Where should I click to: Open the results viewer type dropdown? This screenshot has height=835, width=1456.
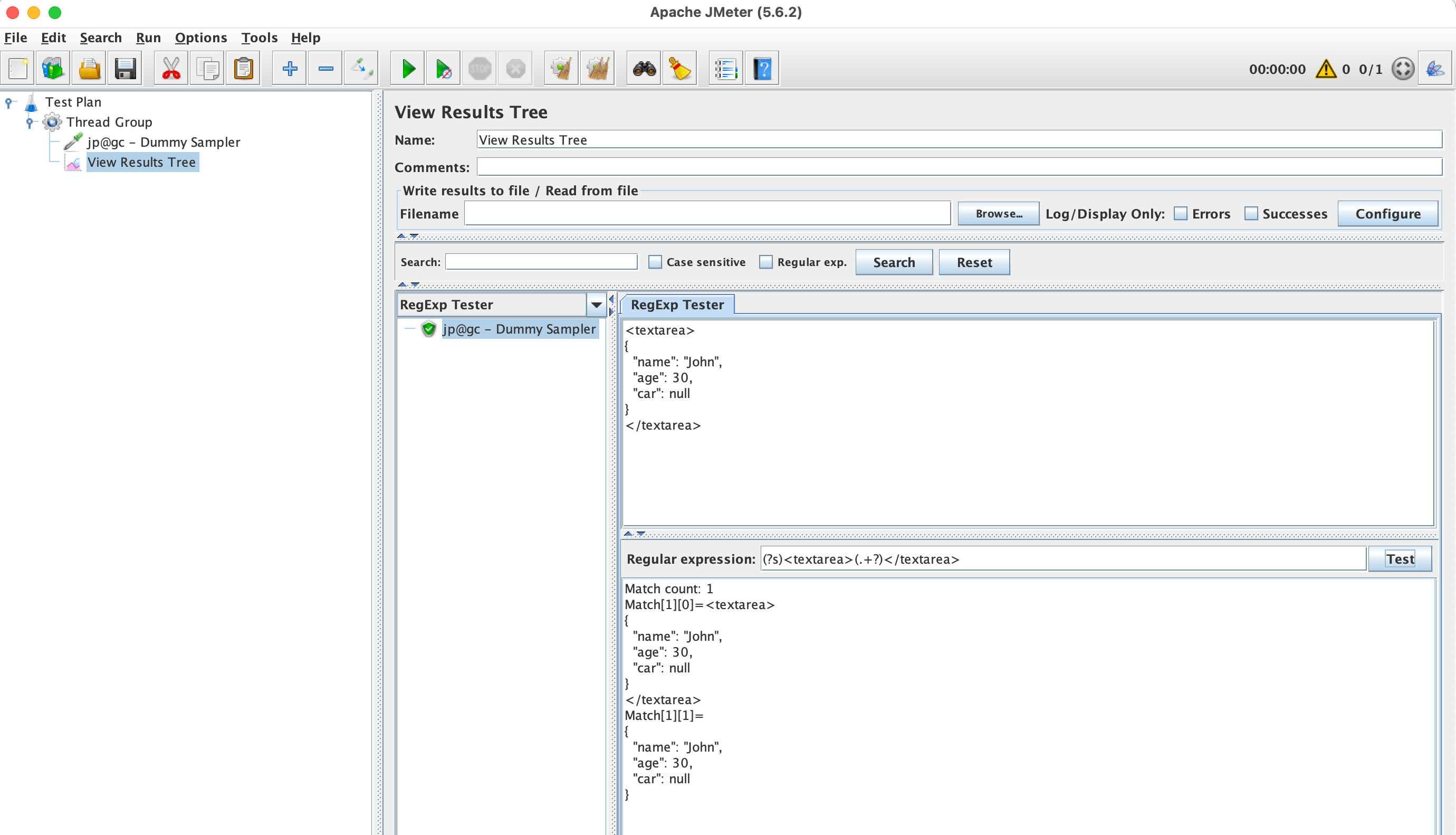[596, 304]
